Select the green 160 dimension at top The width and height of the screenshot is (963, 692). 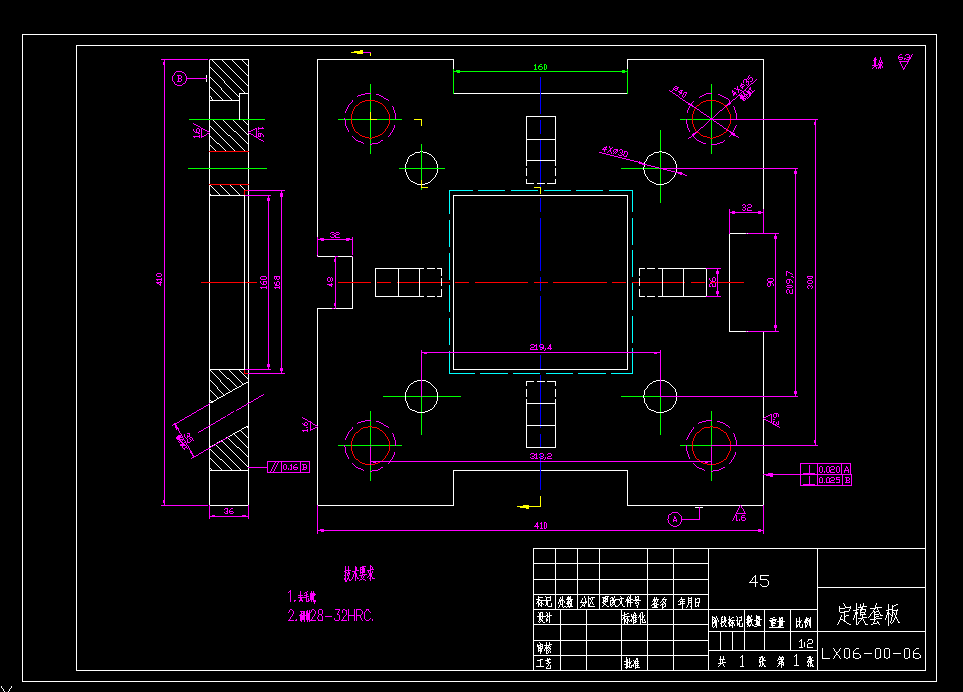pos(540,67)
